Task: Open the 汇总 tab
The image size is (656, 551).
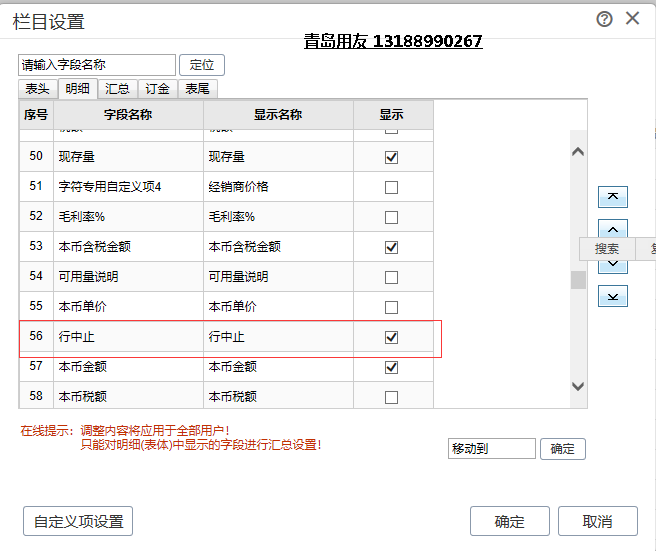Action: pos(117,89)
